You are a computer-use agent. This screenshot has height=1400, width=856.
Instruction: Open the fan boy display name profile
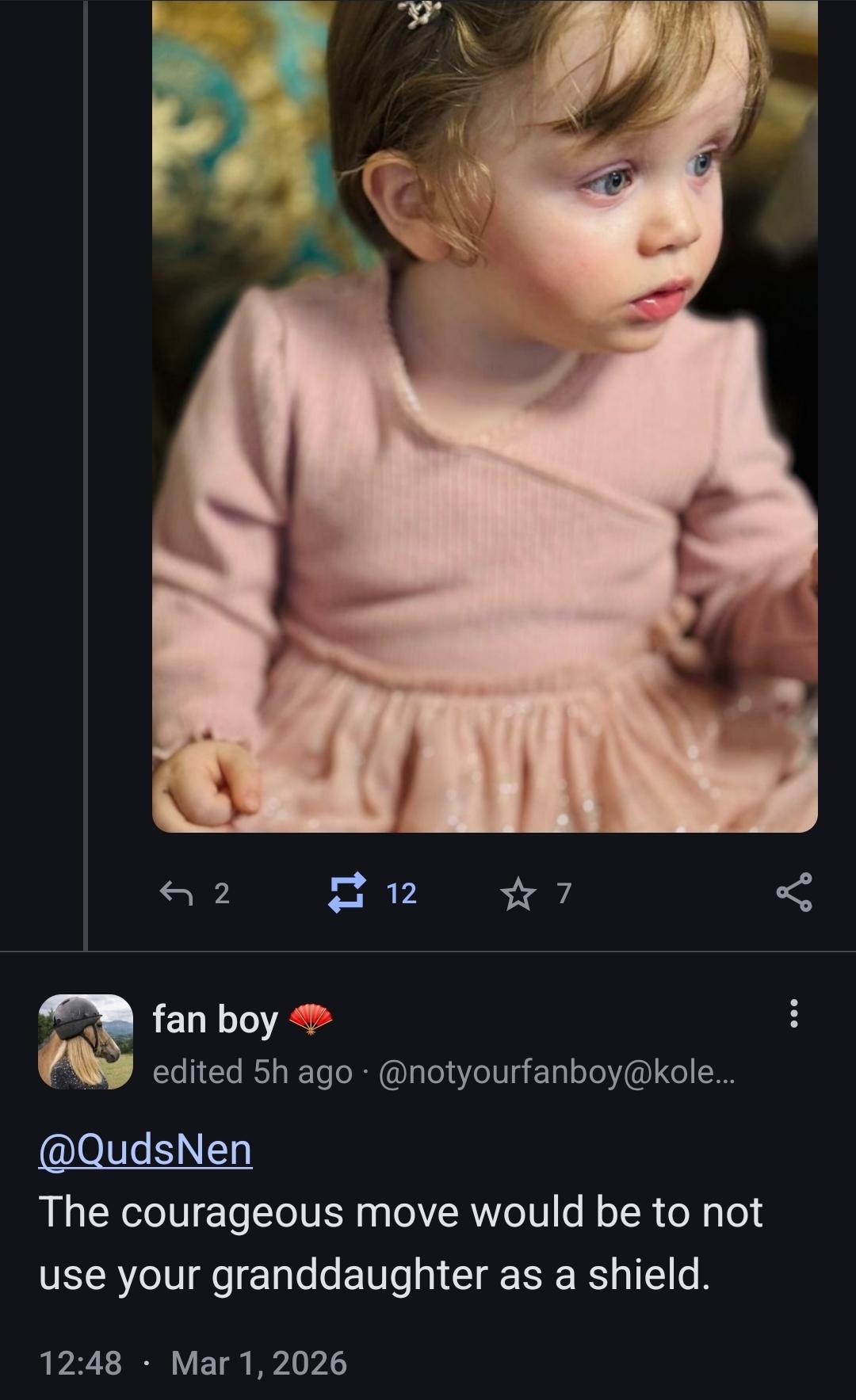pyautogui.click(x=215, y=1019)
